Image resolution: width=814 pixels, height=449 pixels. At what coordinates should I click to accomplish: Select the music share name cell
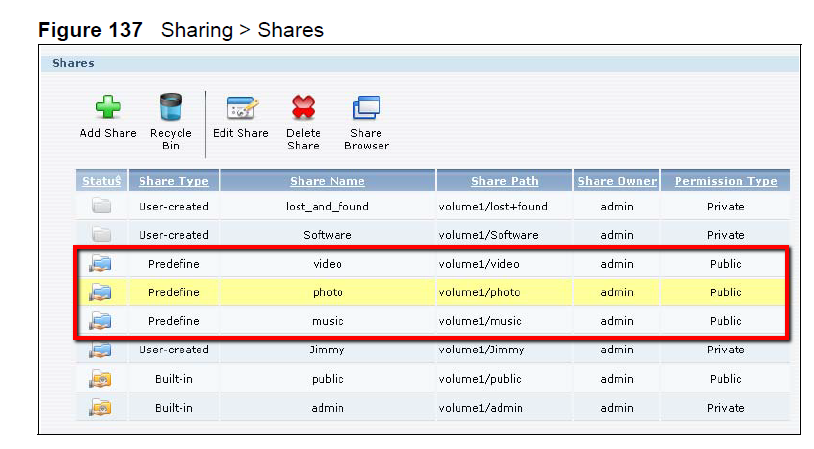(327, 321)
